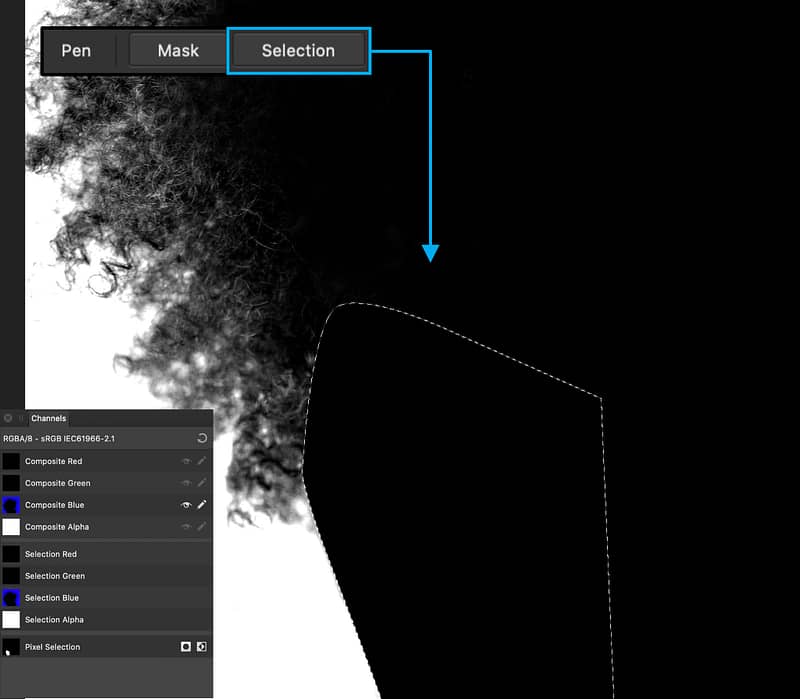Viewport: 800px width, 699px height.
Task: Click the 'RGBA/8 - sRGB IEC61966-2.1' text
Action: 59,438
